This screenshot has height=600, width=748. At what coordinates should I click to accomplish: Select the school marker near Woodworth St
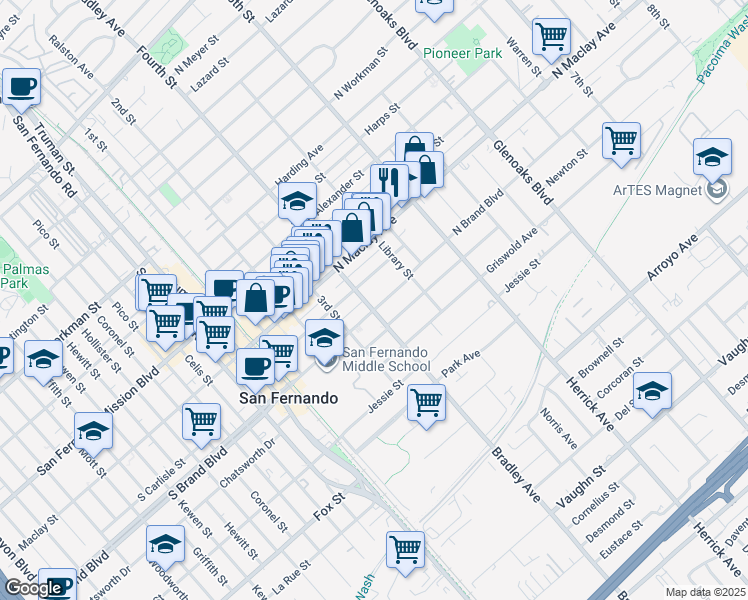165,545
